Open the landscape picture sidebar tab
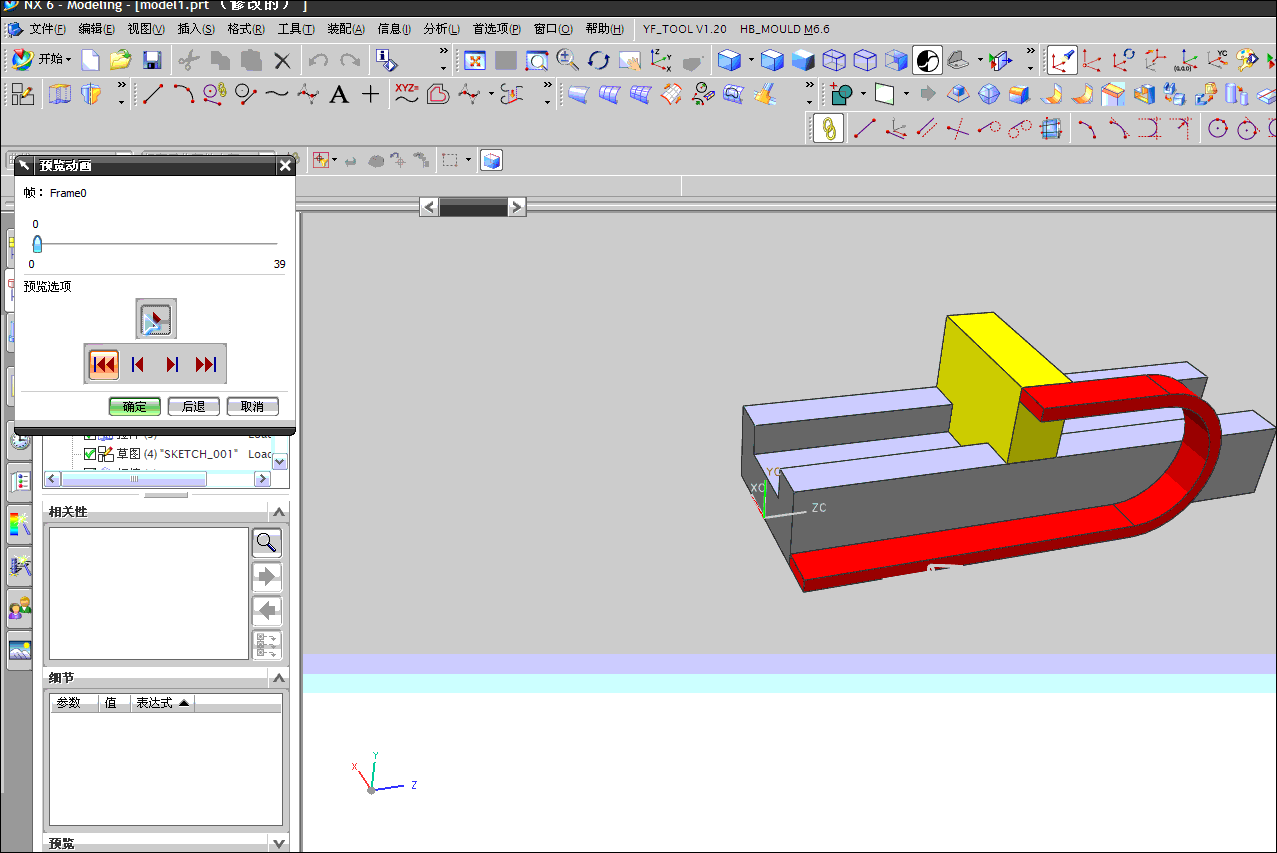Image resolution: width=1277 pixels, height=853 pixels. pos(19,650)
